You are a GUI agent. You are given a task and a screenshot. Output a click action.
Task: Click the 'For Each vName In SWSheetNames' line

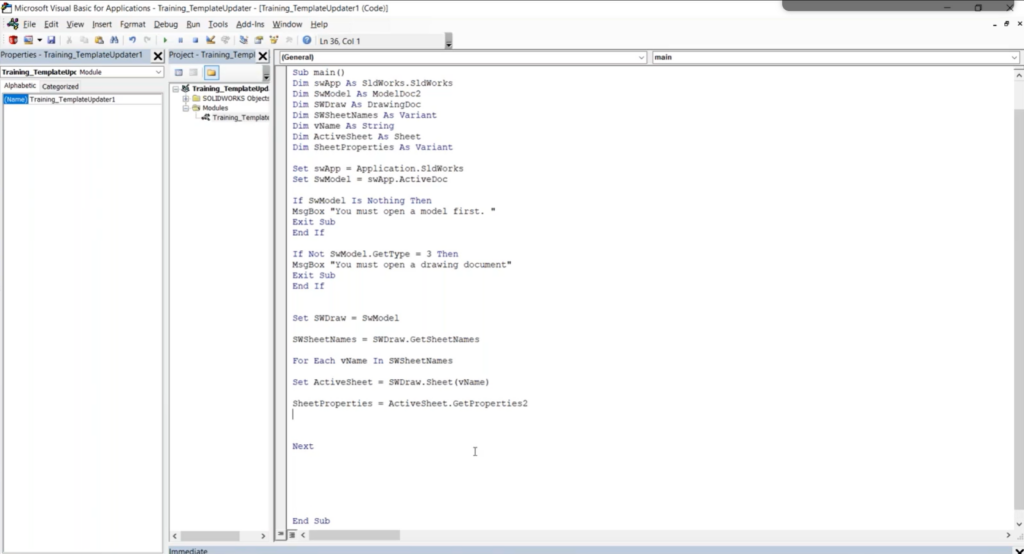pyautogui.click(x=372, y=361)
